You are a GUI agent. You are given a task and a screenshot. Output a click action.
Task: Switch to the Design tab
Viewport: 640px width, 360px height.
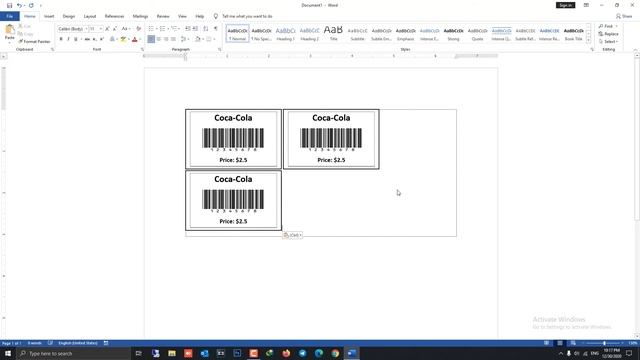pyautogui.click(x=69, y=16)
